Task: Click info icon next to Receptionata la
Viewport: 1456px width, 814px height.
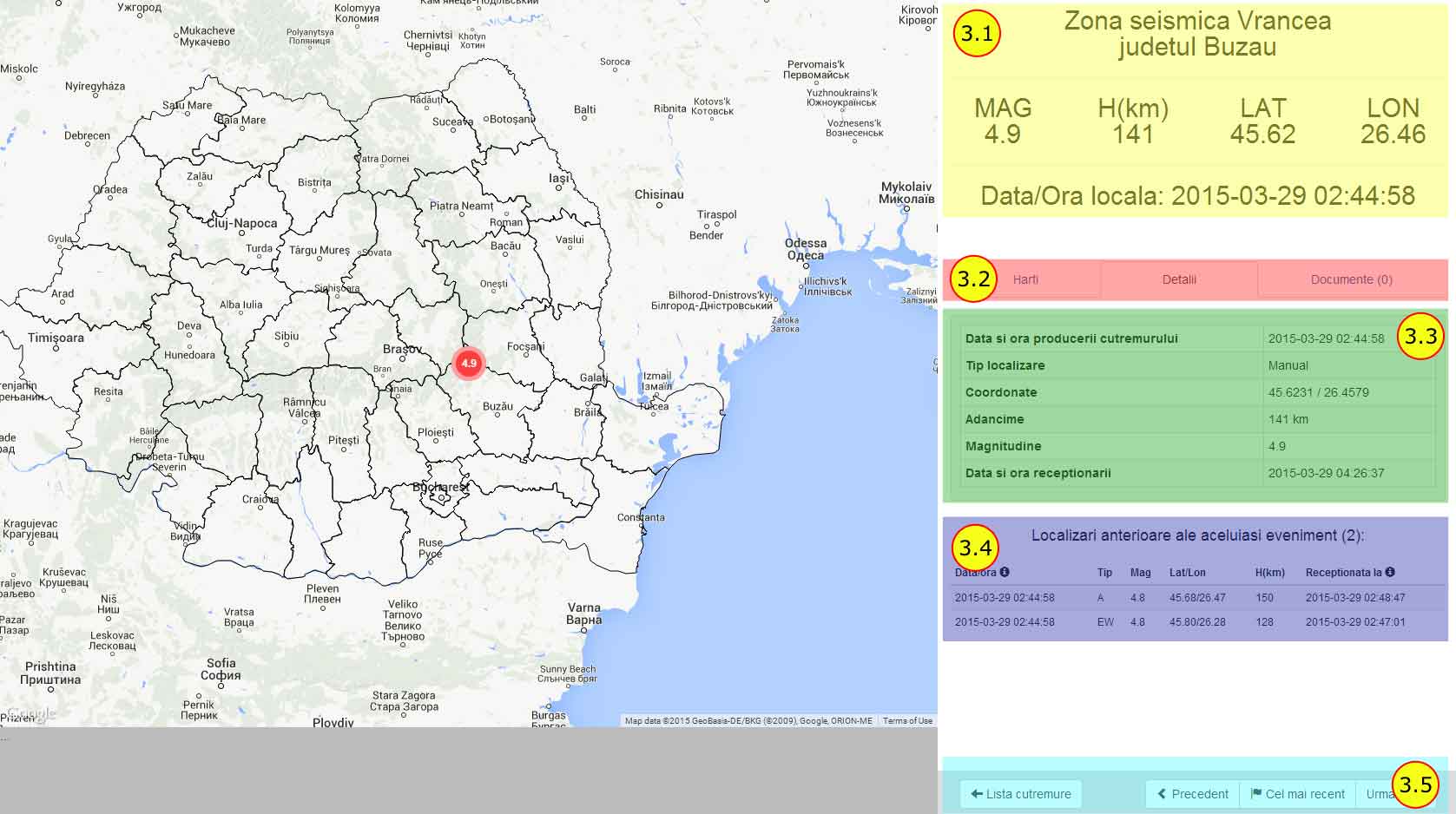Action: 1390,572
